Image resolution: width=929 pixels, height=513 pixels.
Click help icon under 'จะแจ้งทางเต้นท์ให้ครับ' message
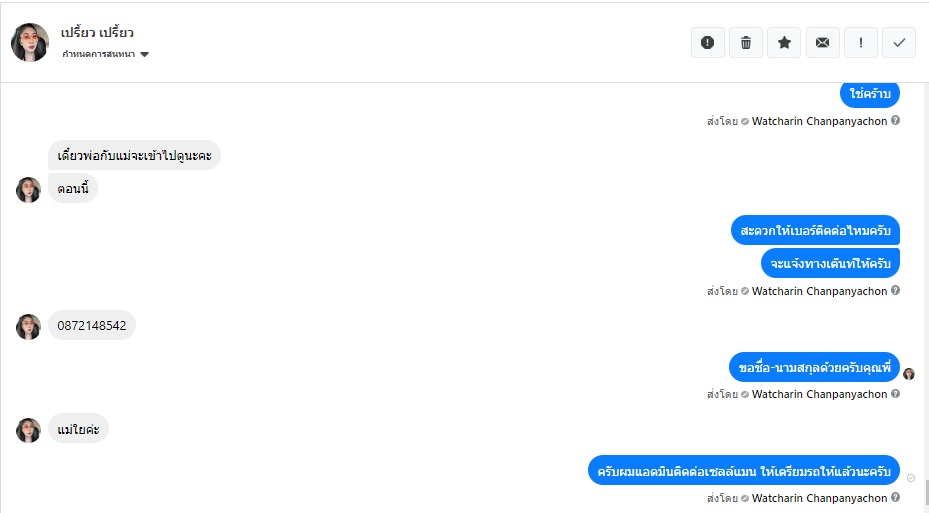[895, 291]
